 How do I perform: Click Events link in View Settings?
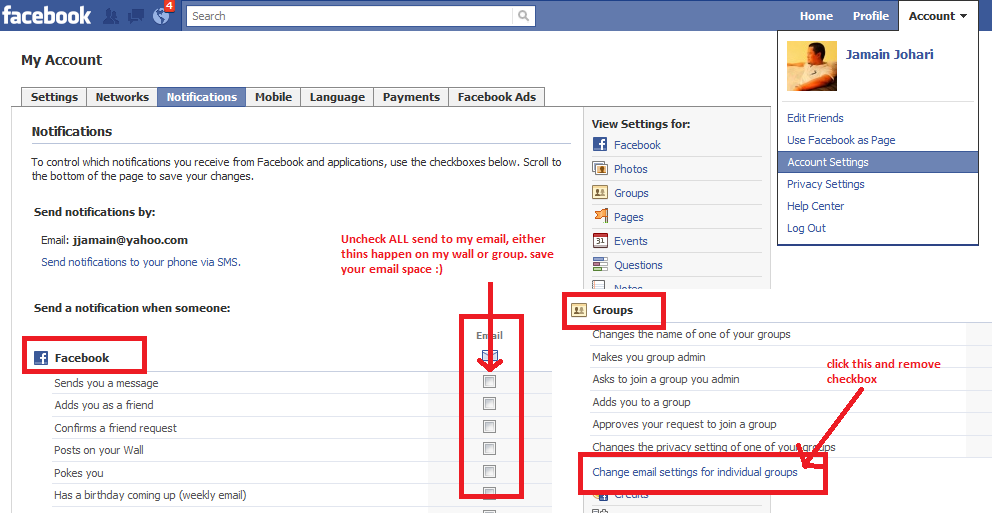tap(631, 241)
